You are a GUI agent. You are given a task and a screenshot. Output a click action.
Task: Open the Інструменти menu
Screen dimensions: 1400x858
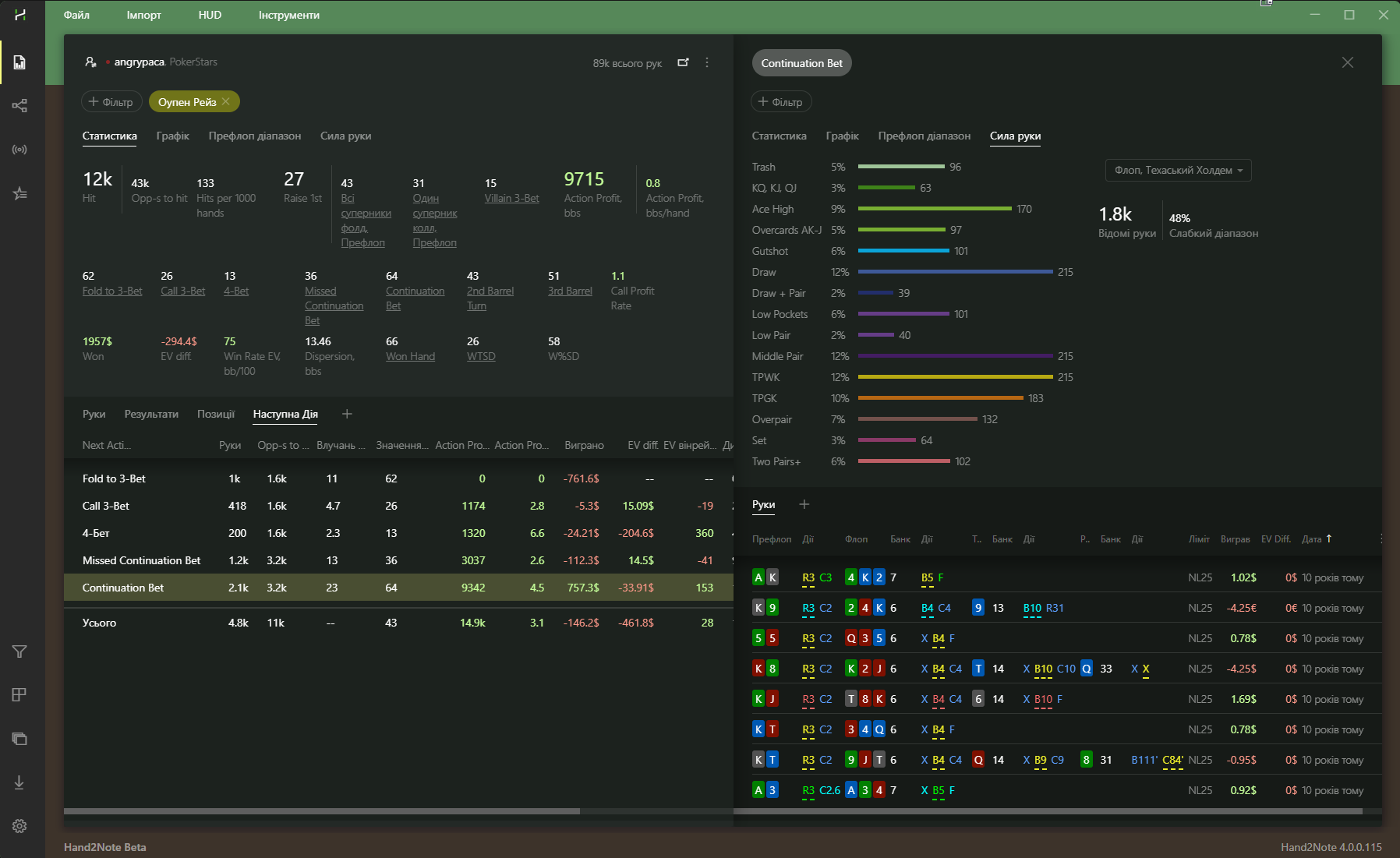point(289,15)
